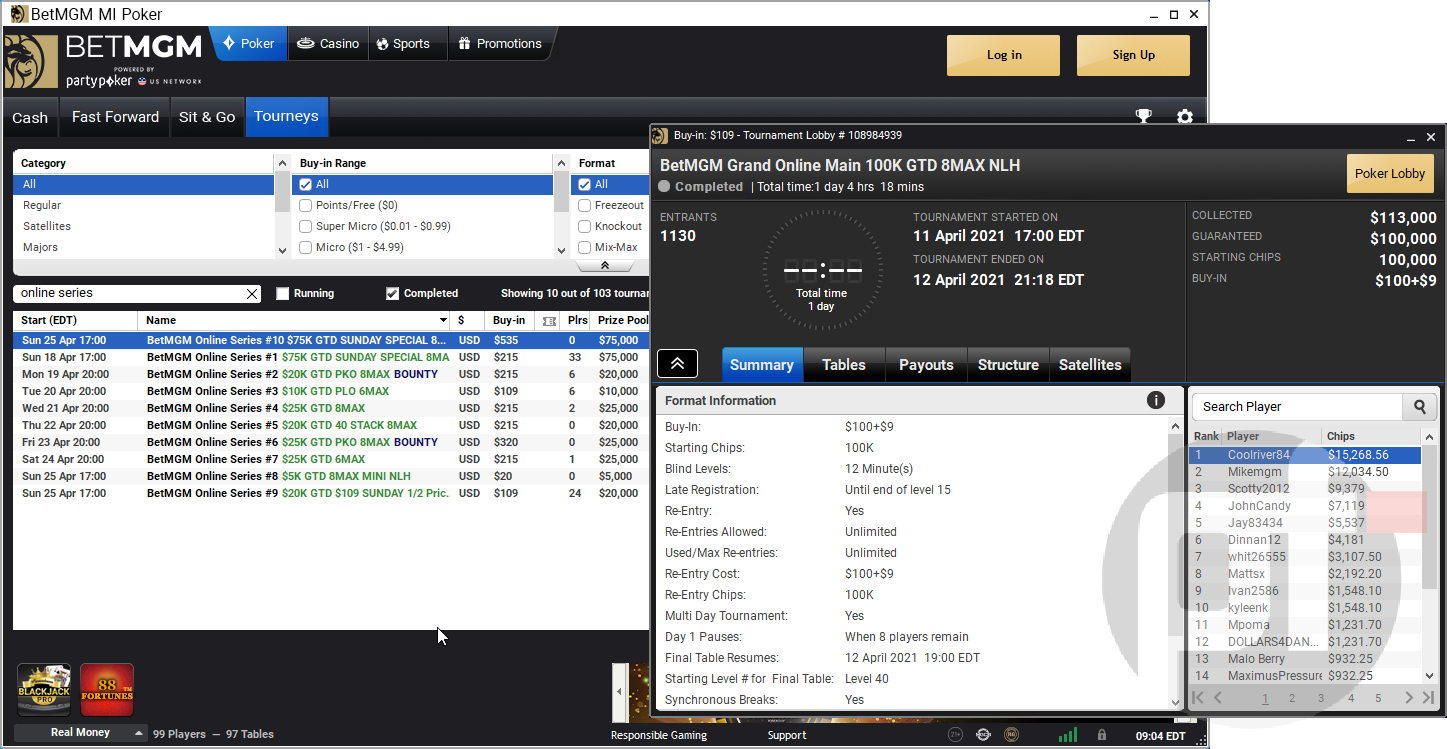Open the Structure tab
This screenshot has width=1447, height=749.
(1008, 365)
